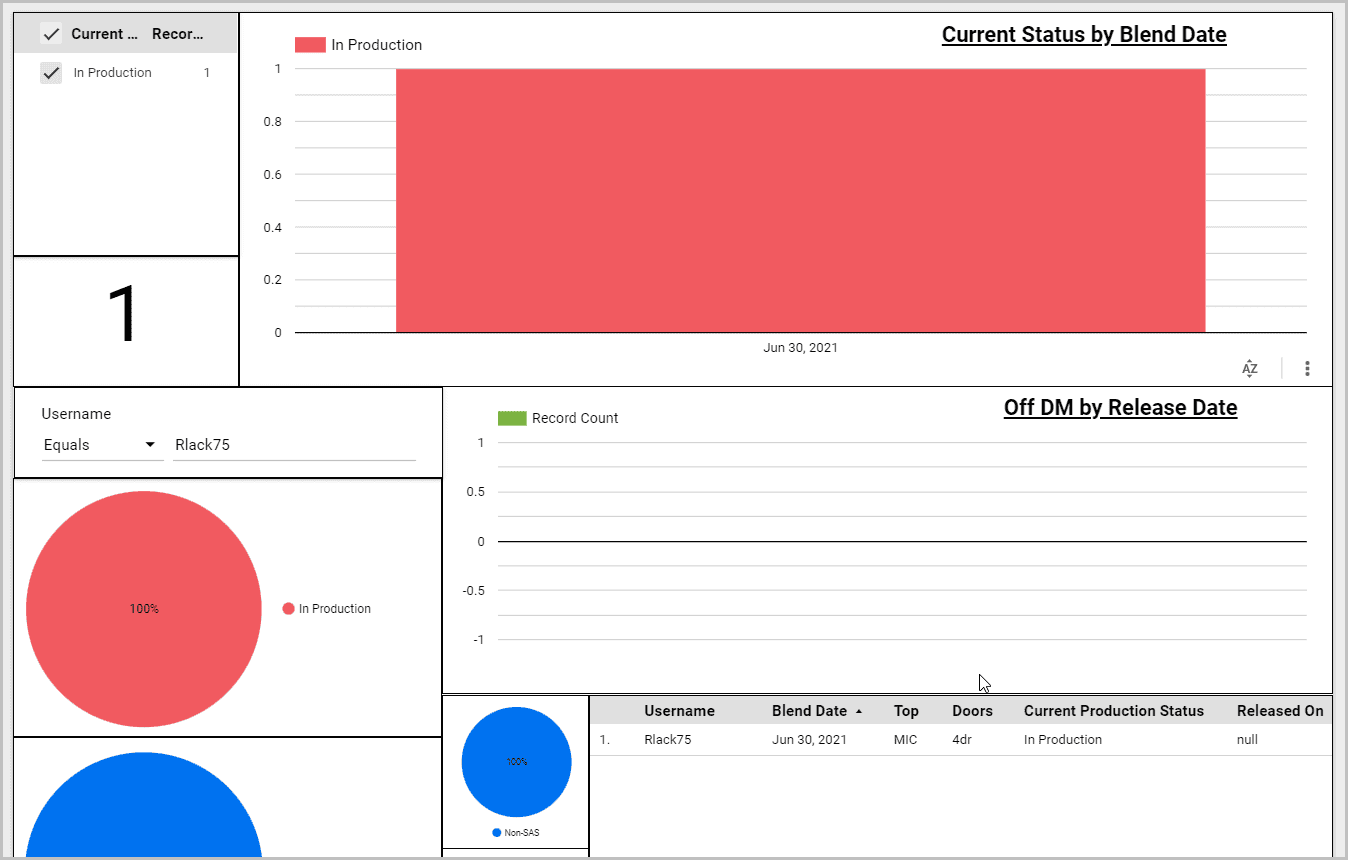Image resolution: width=1348 pixels, height=860 pixels.
Task: Click the Current Status by Blend Date title
Action: tap(1084, 35)
